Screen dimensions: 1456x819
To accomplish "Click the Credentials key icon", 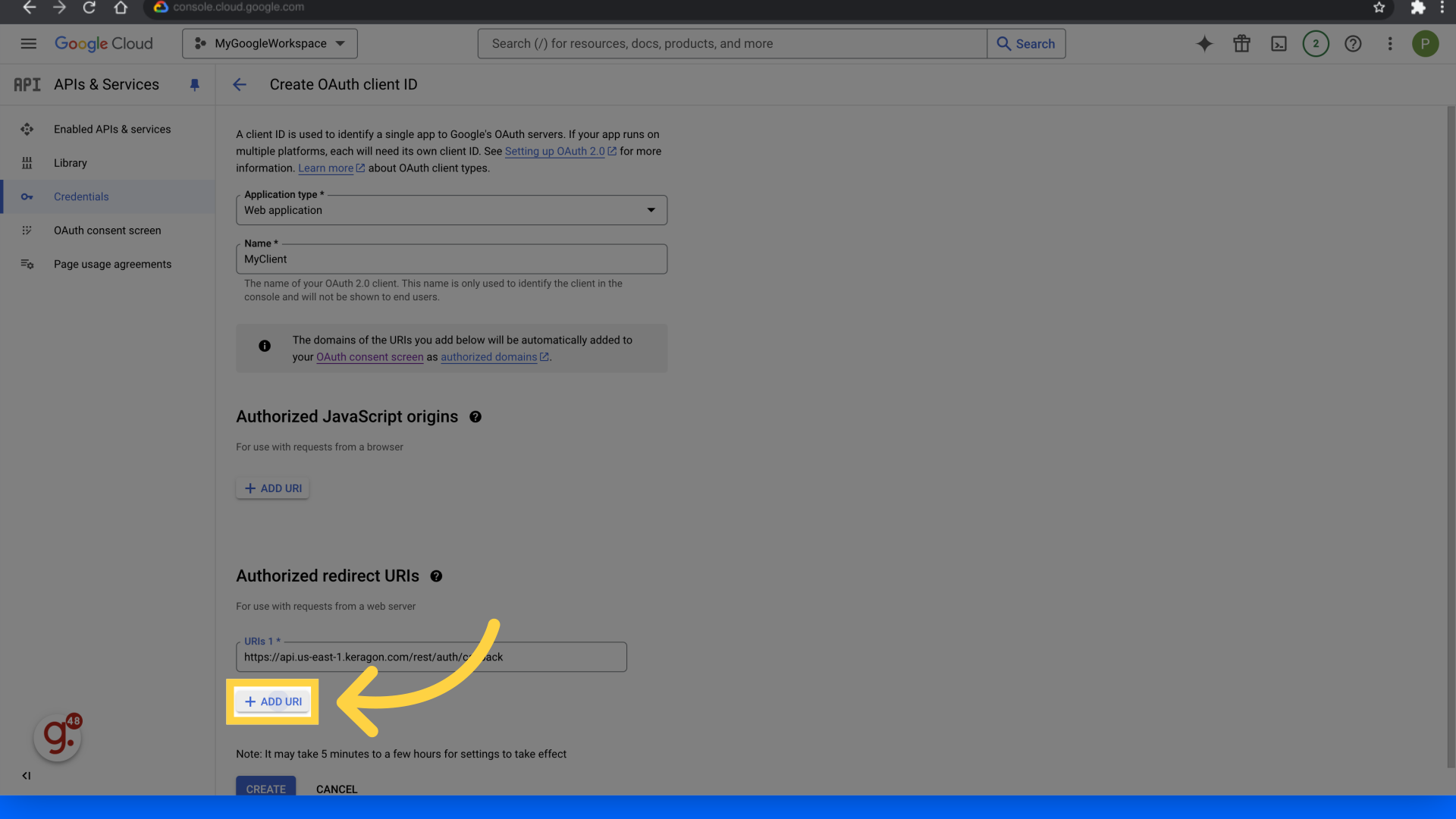I will pos(27,196).
